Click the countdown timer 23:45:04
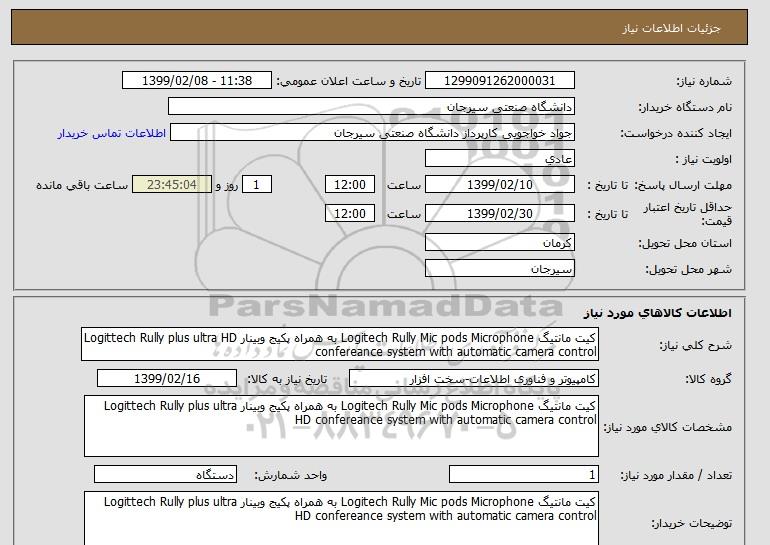Screen dimensions: 770x545 172,185
